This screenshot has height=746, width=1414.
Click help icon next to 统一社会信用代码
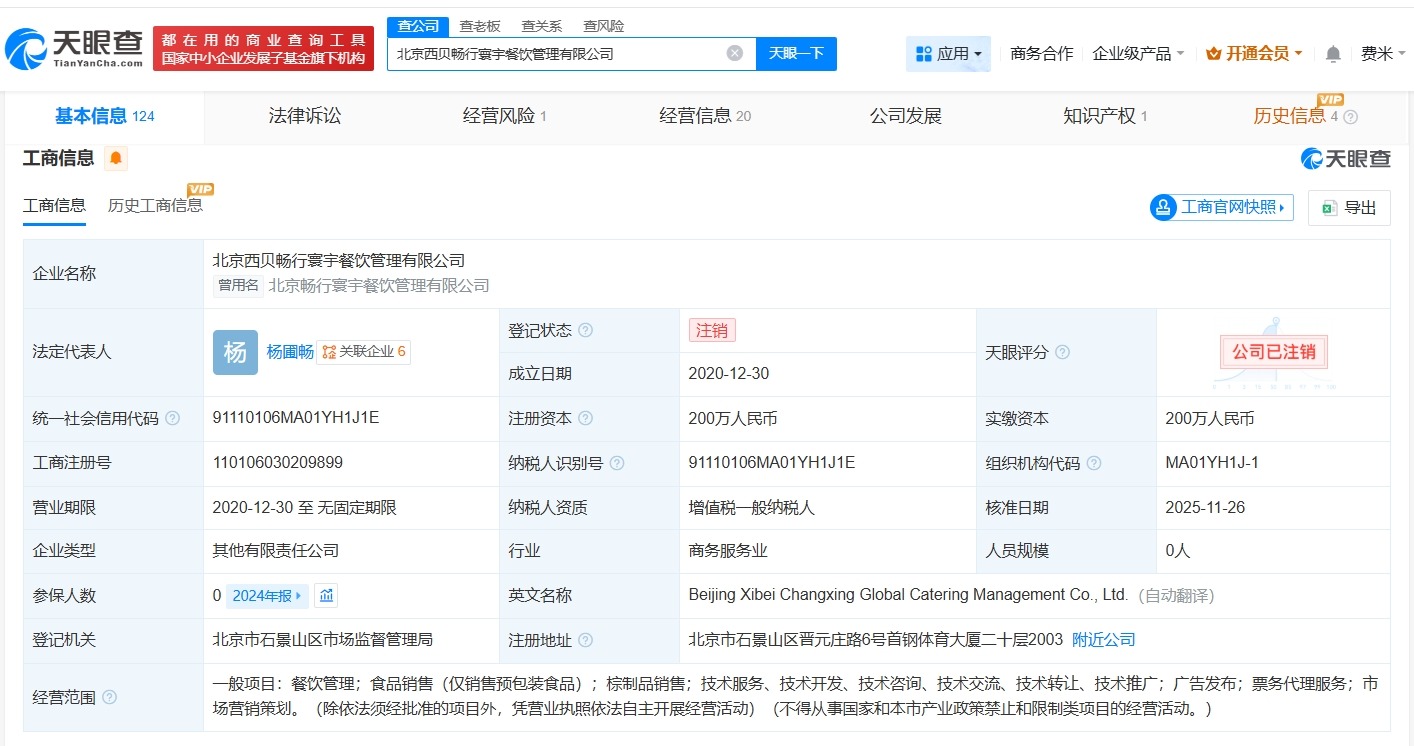click(x=173, y=419)
